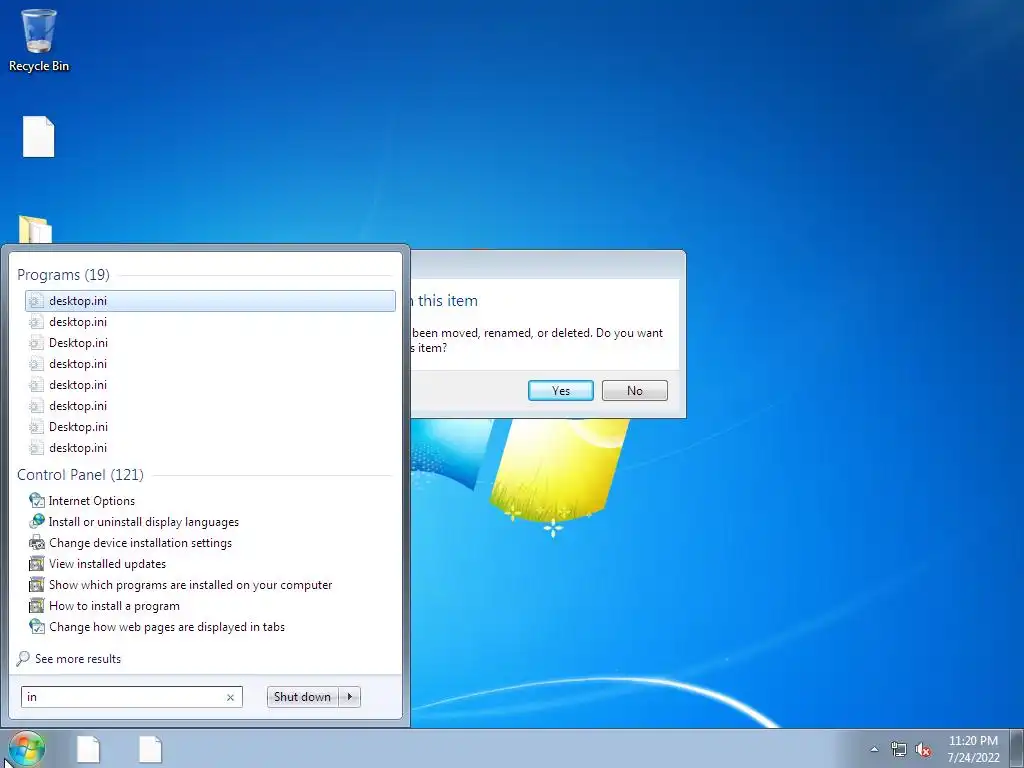This screenshot has height=768, width=1024.
Task: Select the highlighted first desktop.ini result
Action: point(210,300)
